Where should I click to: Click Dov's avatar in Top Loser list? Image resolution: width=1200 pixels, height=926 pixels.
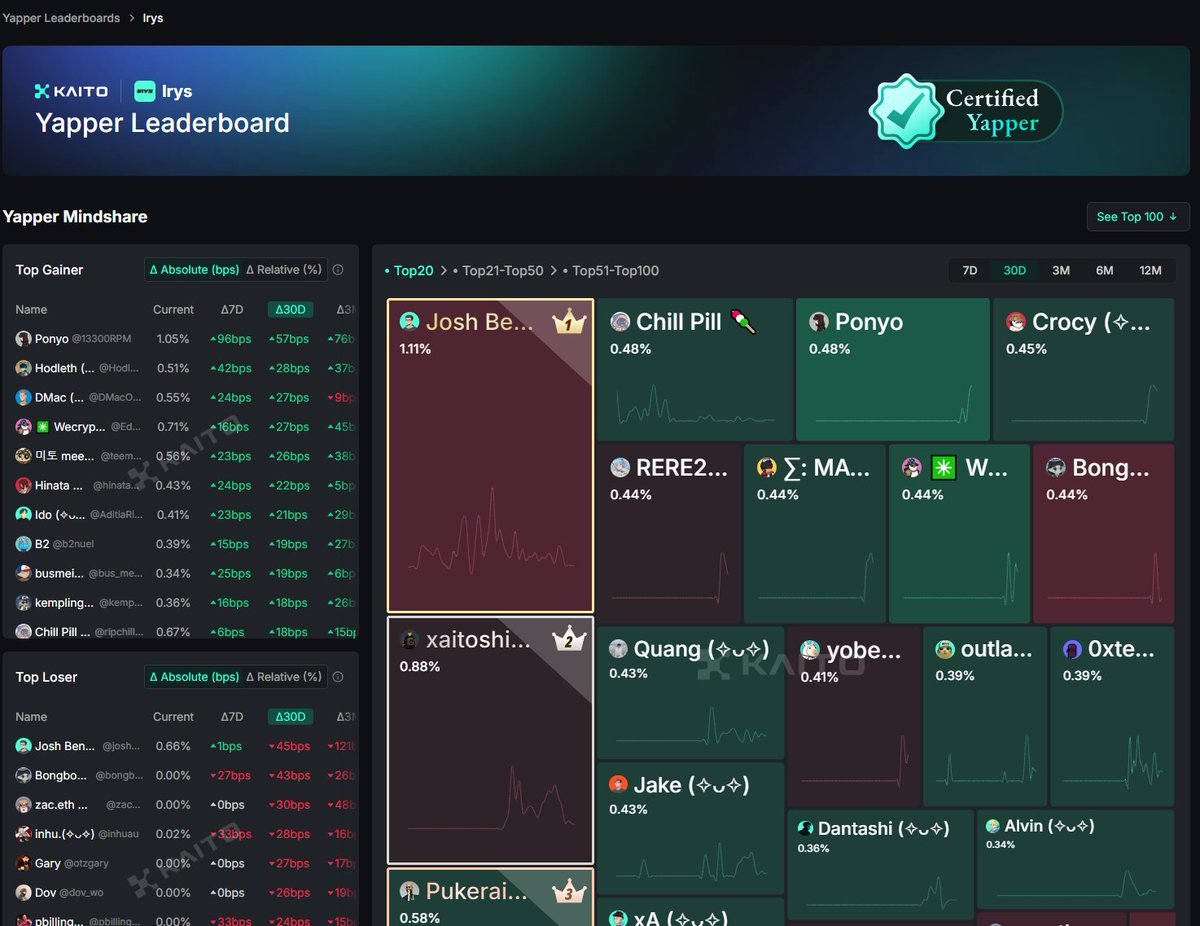tap(23, 892)
